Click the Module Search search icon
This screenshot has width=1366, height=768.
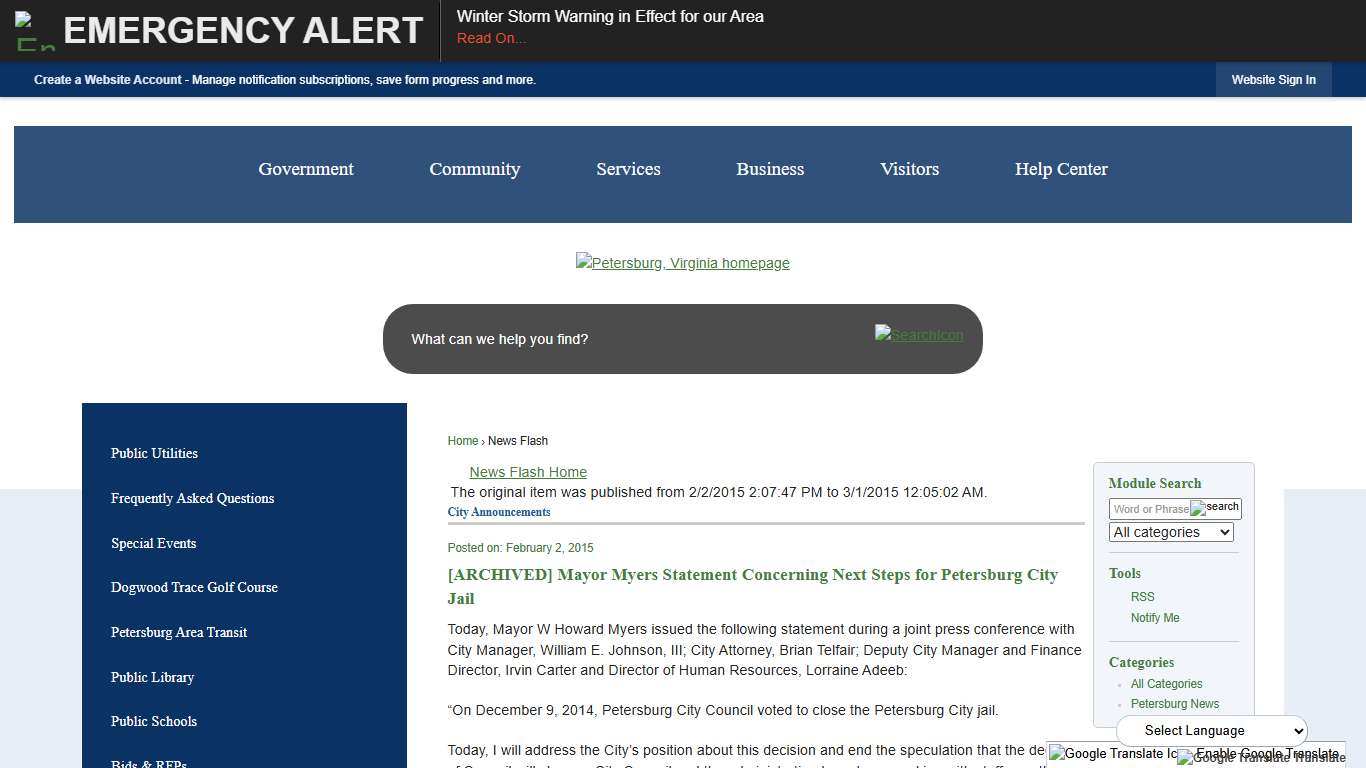click(1215, 507)
